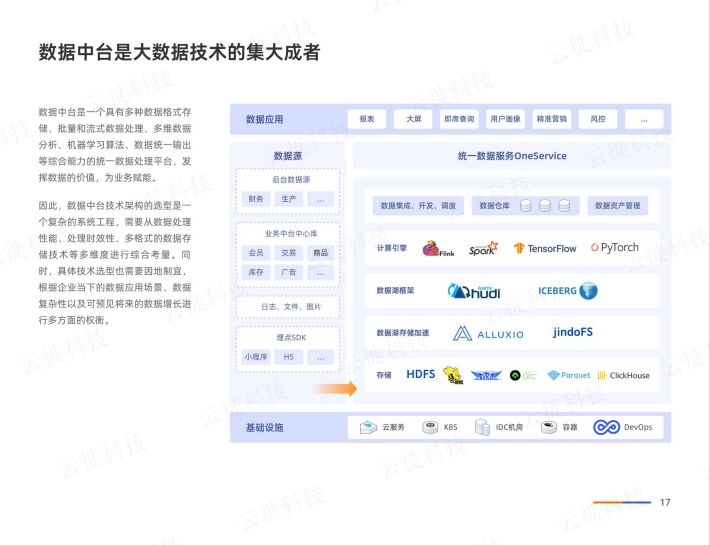Click the 业务中台中心库 label
Screen dimensions: 710x546
click(291, 233)
